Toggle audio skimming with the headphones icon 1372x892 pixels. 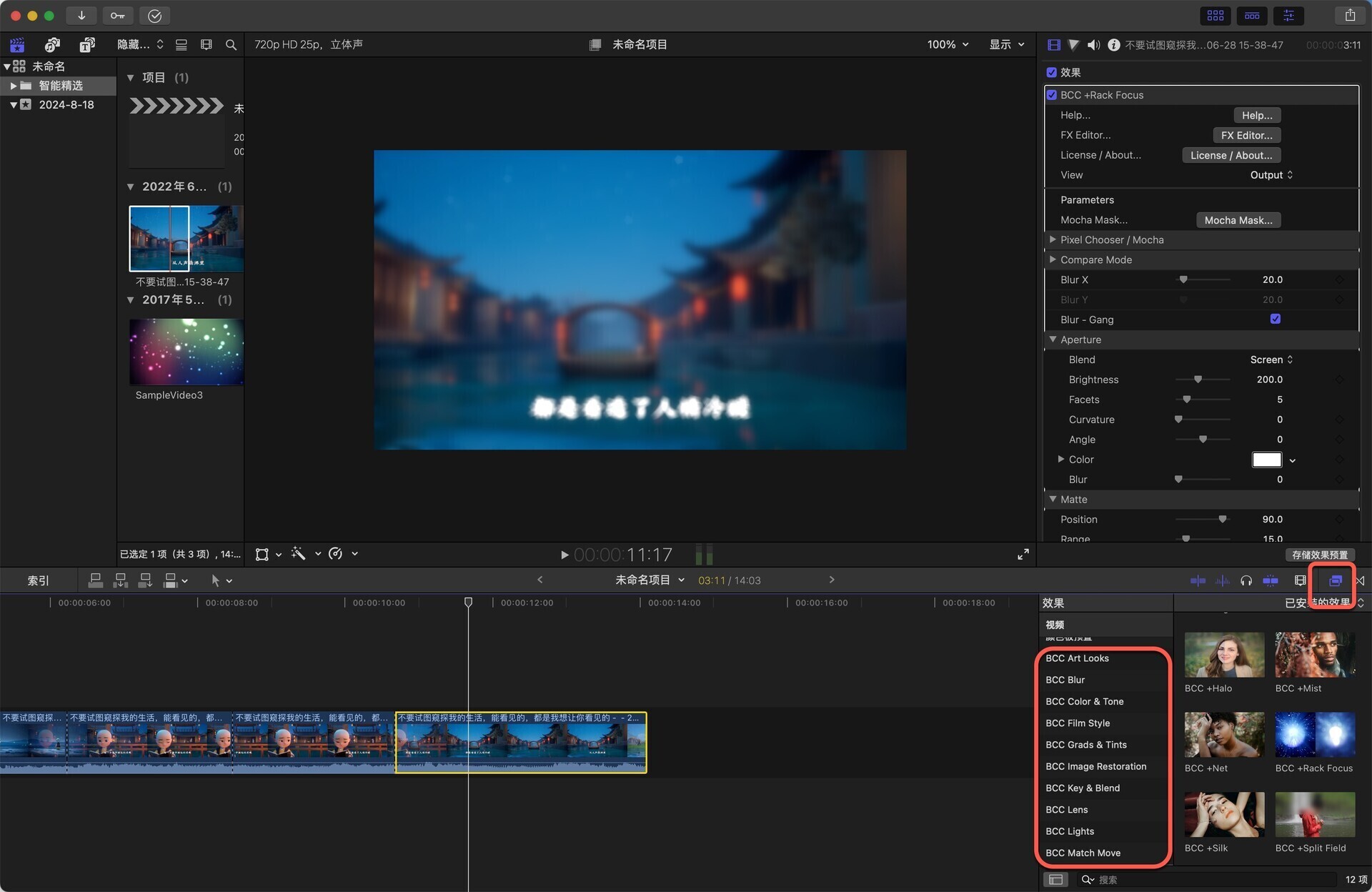tap(1247, 580)
